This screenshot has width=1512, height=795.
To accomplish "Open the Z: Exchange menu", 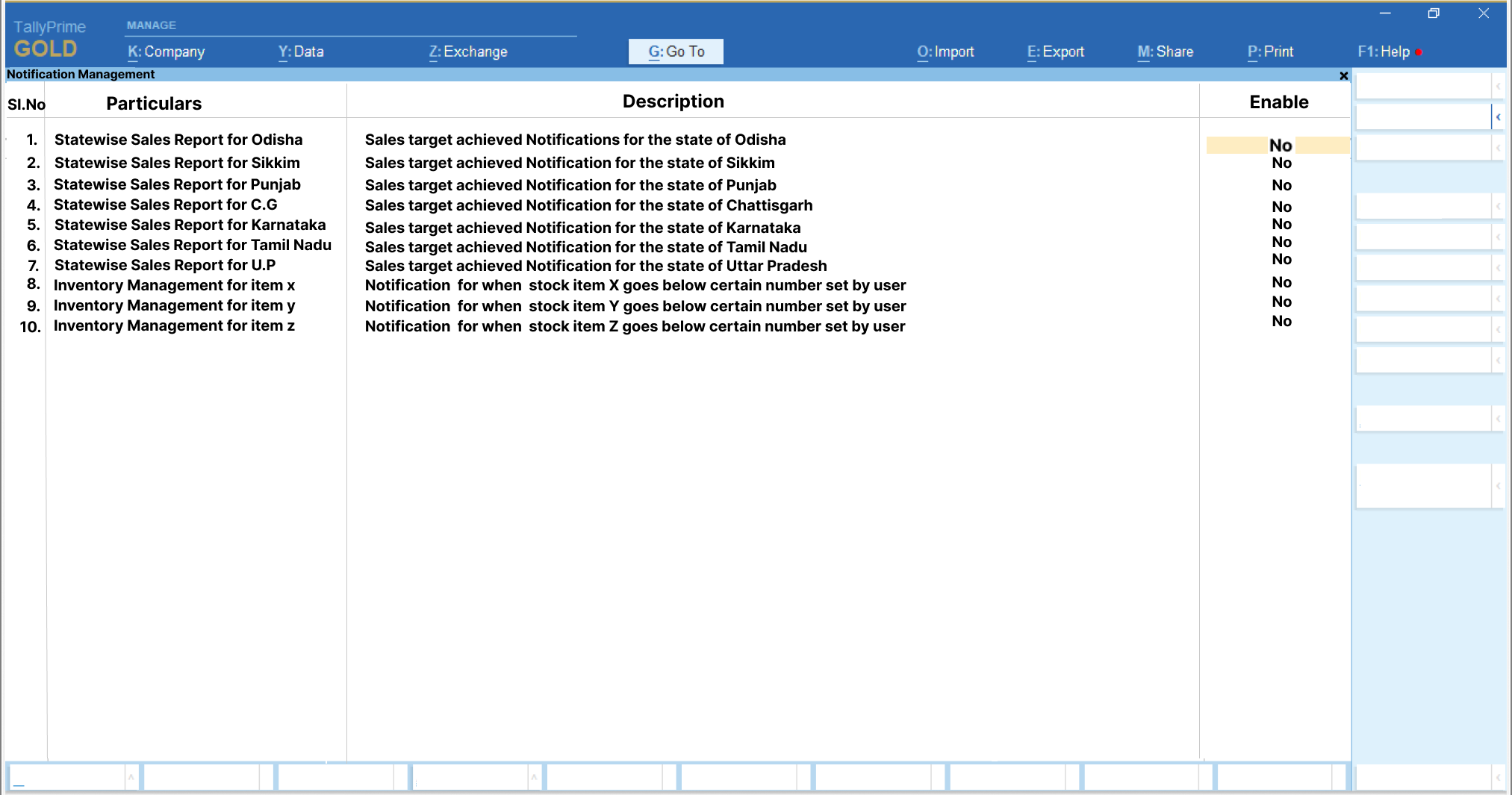I will click(468, 52).
